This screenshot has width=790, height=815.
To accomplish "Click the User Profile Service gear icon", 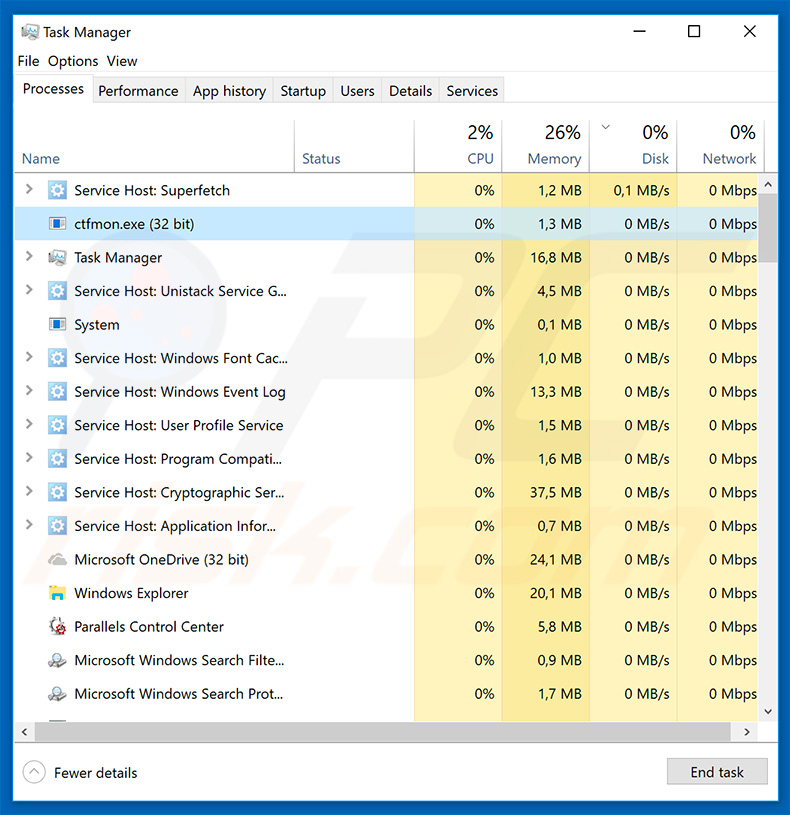I will click(x=57, y=425).
